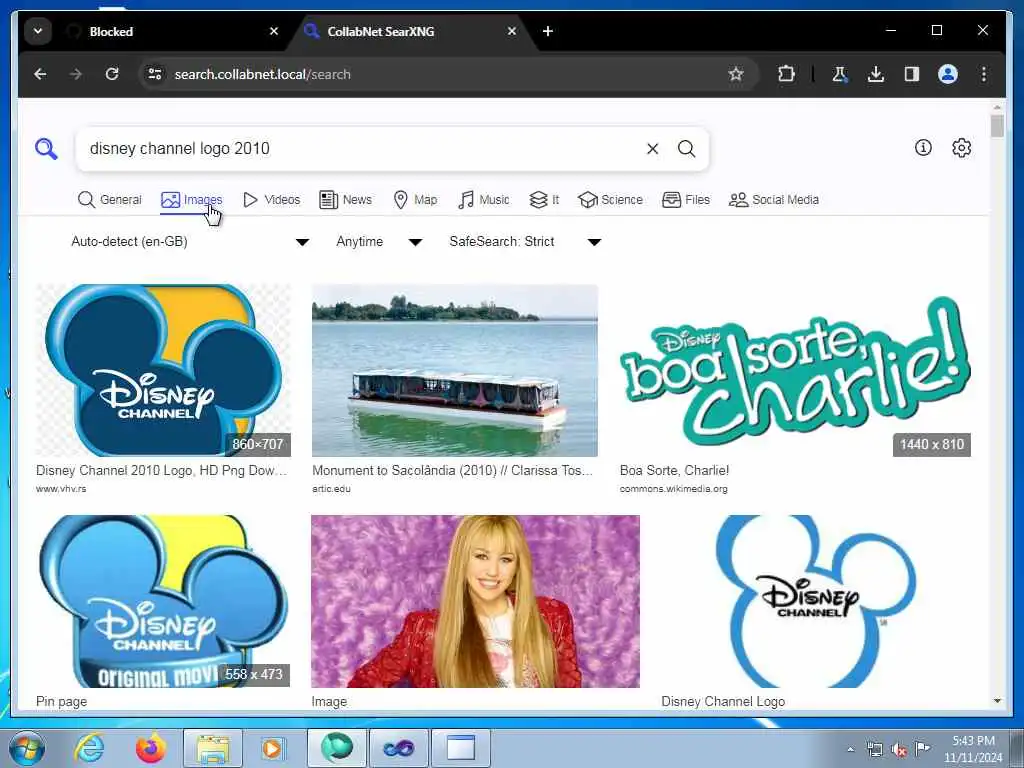
Task: Click the 'Monument to Sacolândia (2010)' title
Action: [x=453, y=470]
